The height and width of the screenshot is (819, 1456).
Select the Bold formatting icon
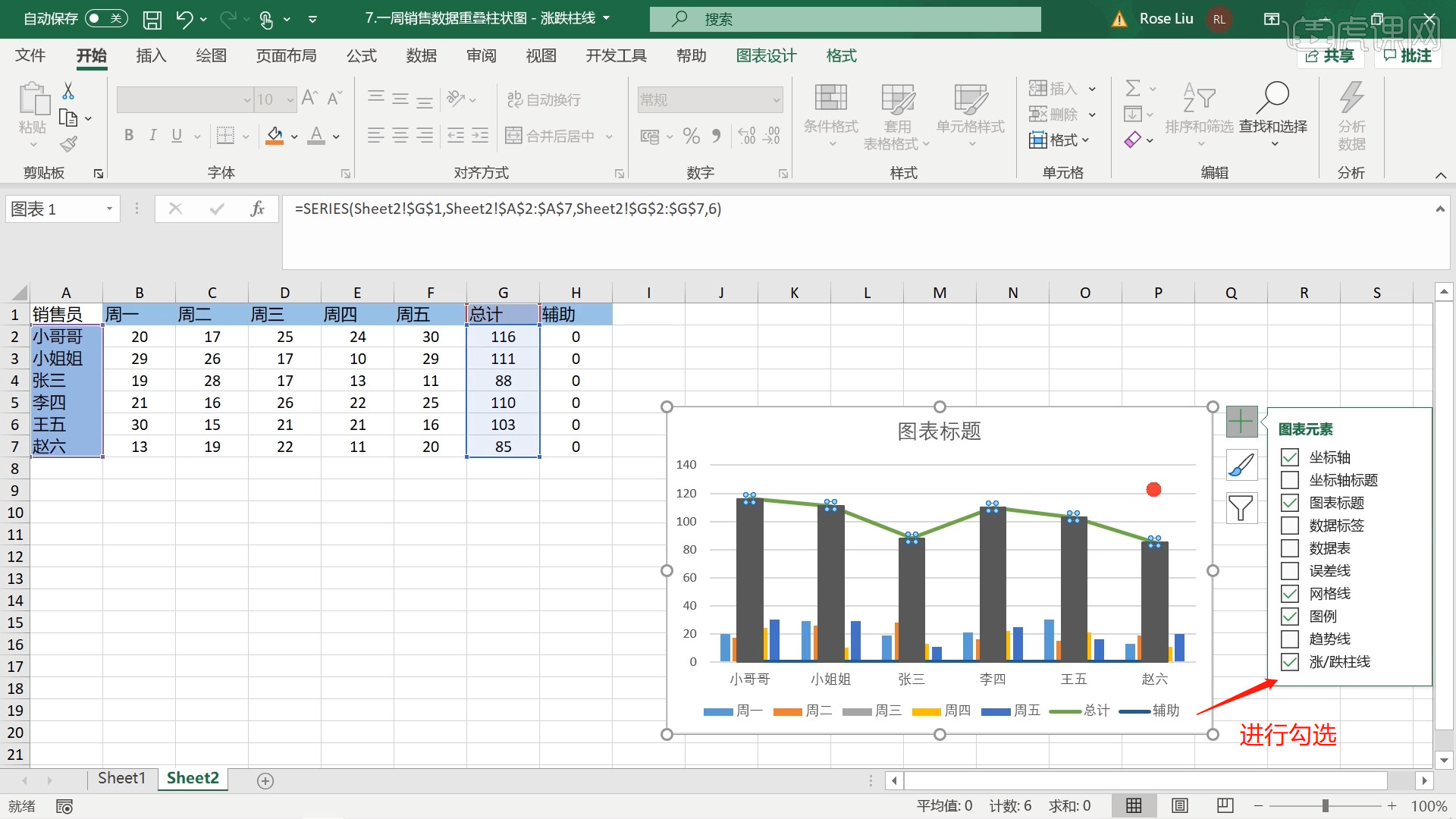tap(128, 135)
